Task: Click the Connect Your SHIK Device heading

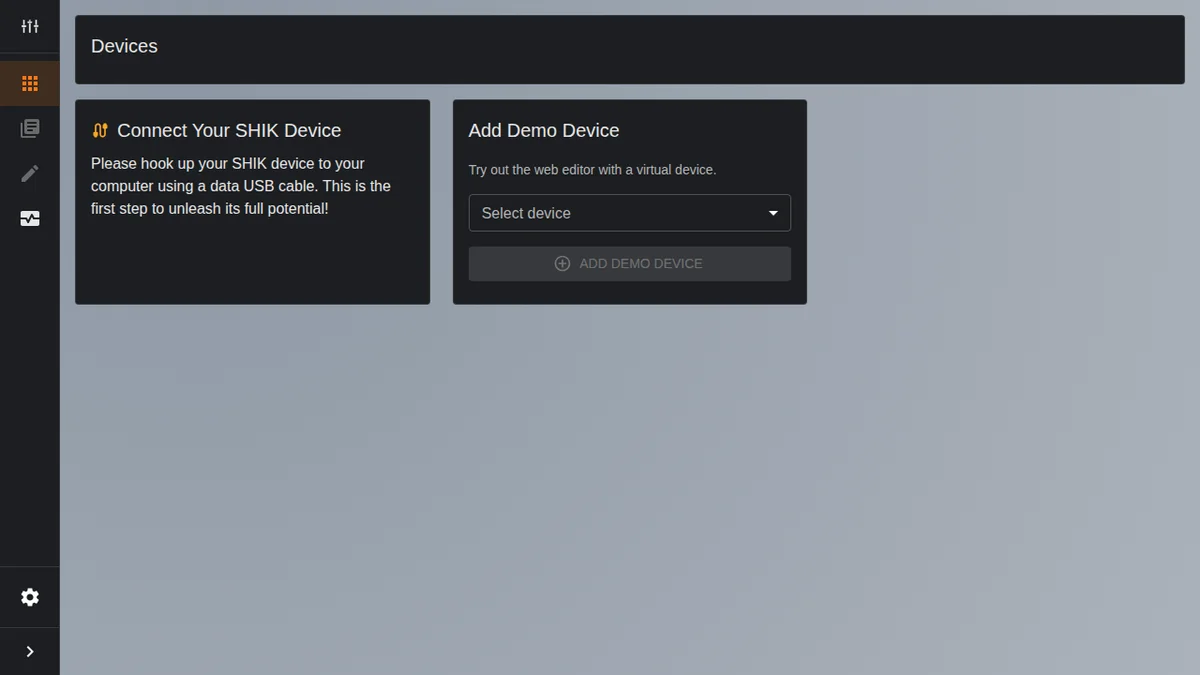Action: click(x=229, y=131)
